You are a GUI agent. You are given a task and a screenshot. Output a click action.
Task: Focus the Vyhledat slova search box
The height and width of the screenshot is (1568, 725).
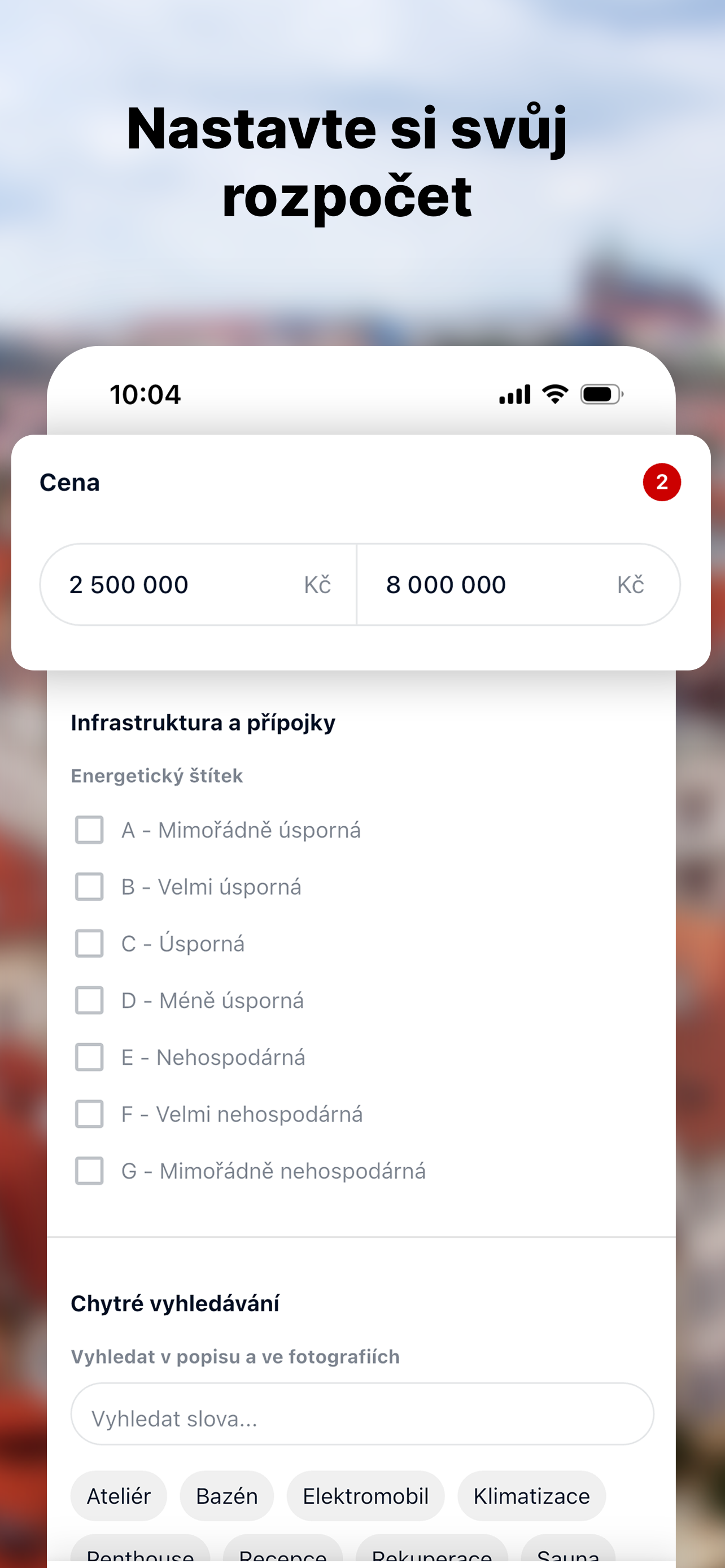click(x=362, y=1419)
